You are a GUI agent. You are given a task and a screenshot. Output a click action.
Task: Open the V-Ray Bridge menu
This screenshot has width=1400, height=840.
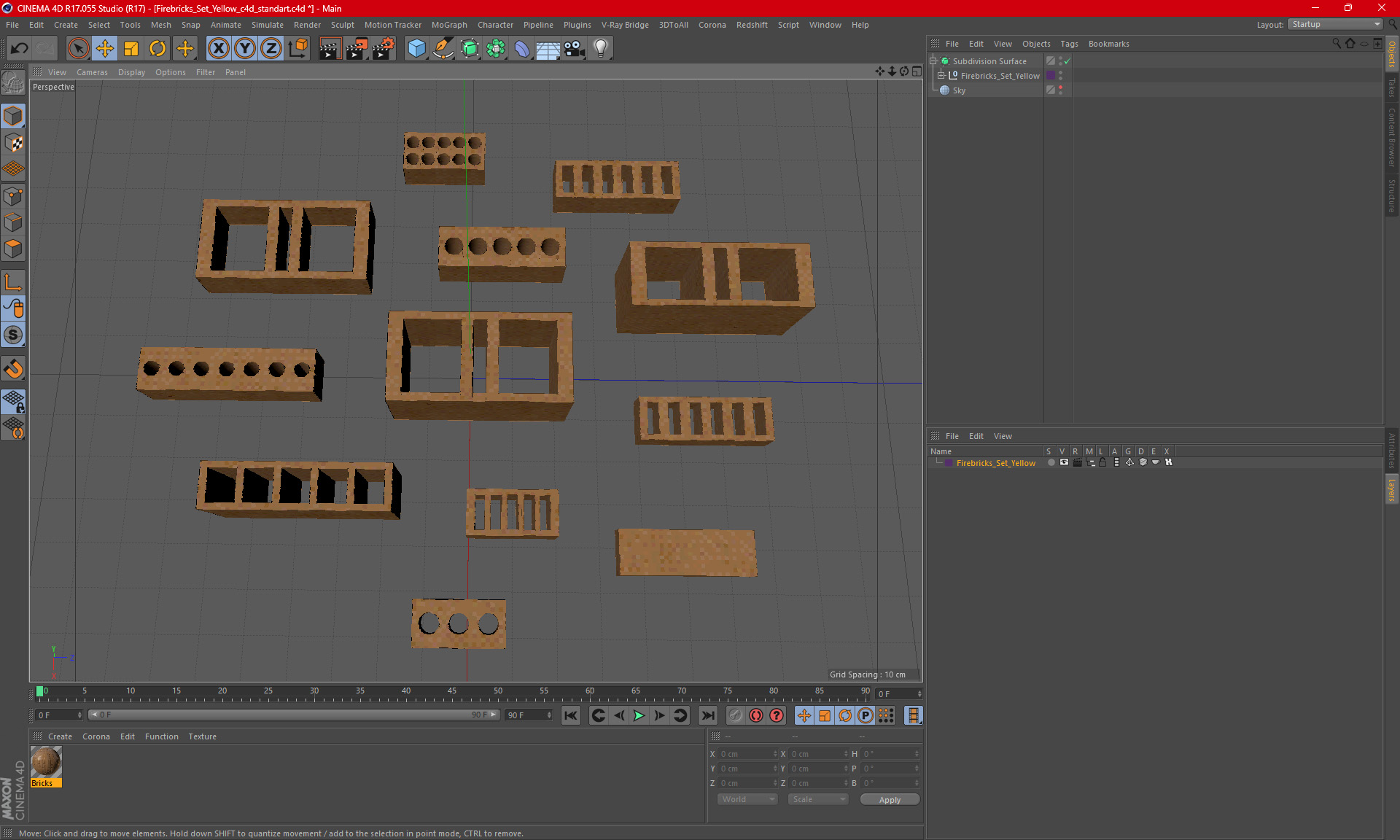coord(625,25)
